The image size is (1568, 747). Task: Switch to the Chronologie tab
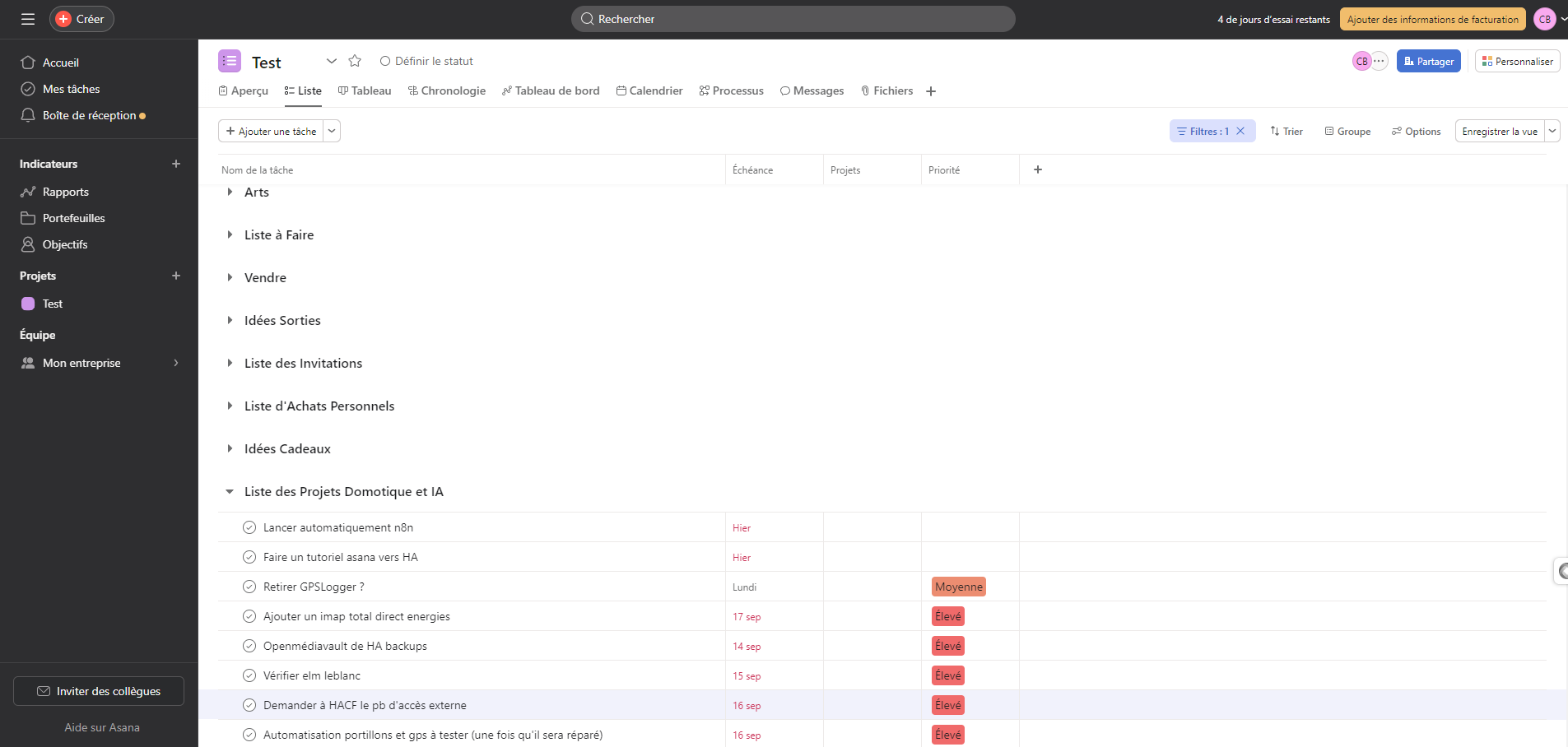pos(447,91)
